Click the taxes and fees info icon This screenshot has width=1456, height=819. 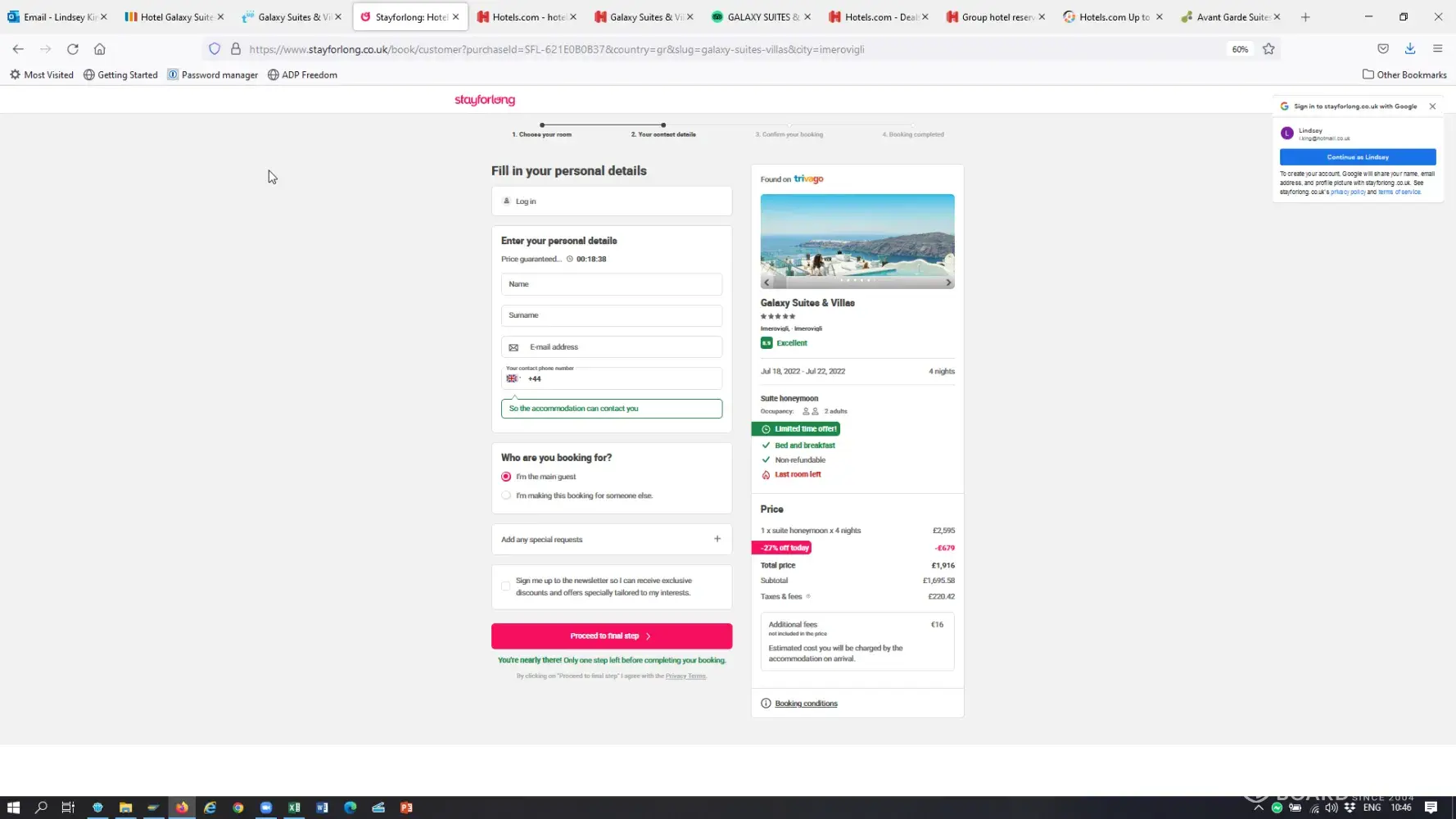pos(808,596)
